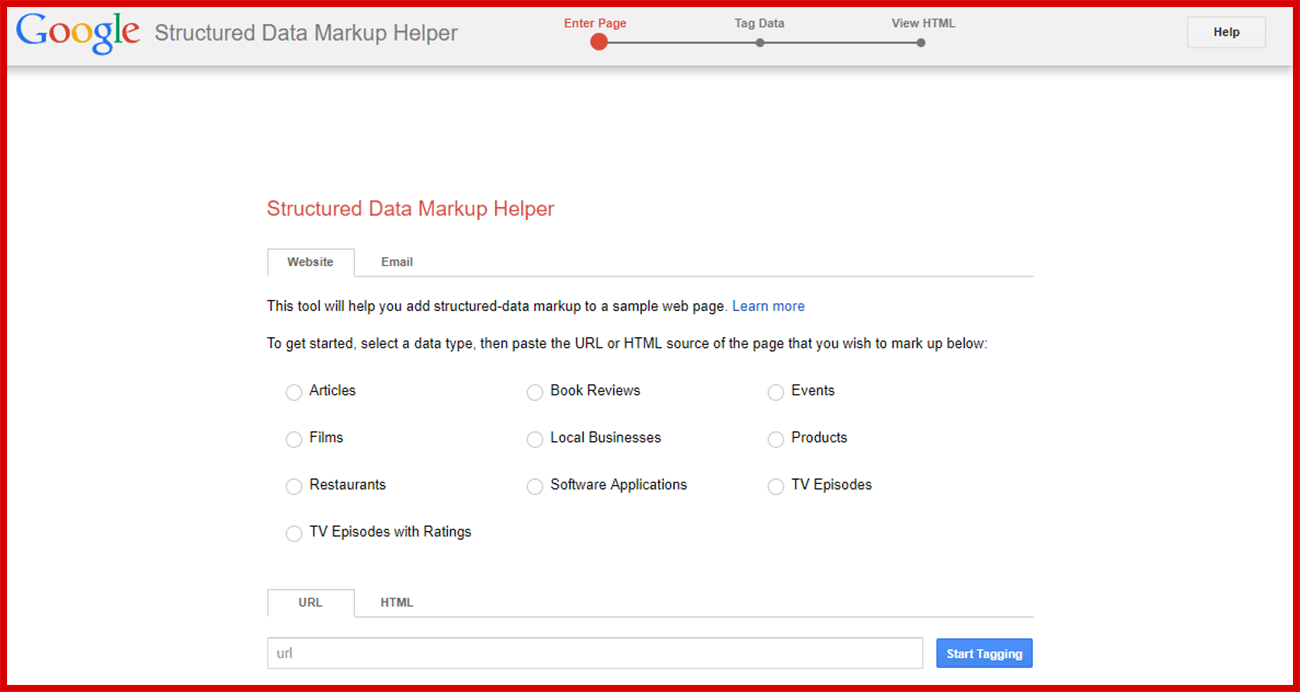Click the Start Tagging button
Screen dimensions: 1300x692
[x=984, y=653]
